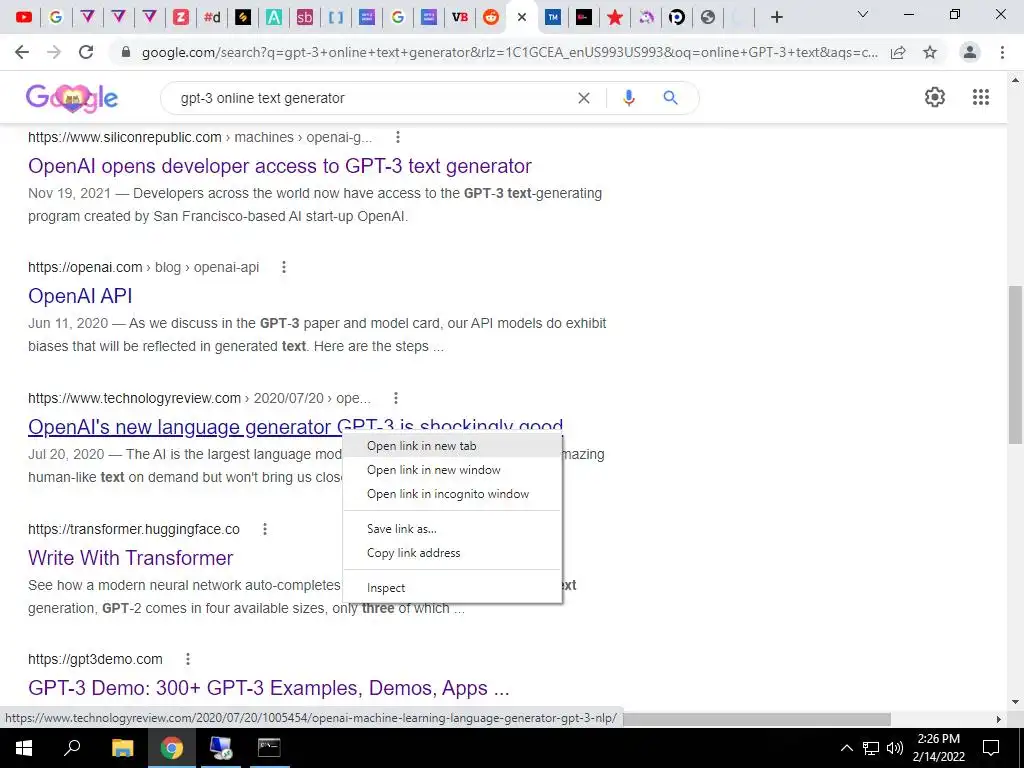Open the Google apps grid

(x=981, y=97)
